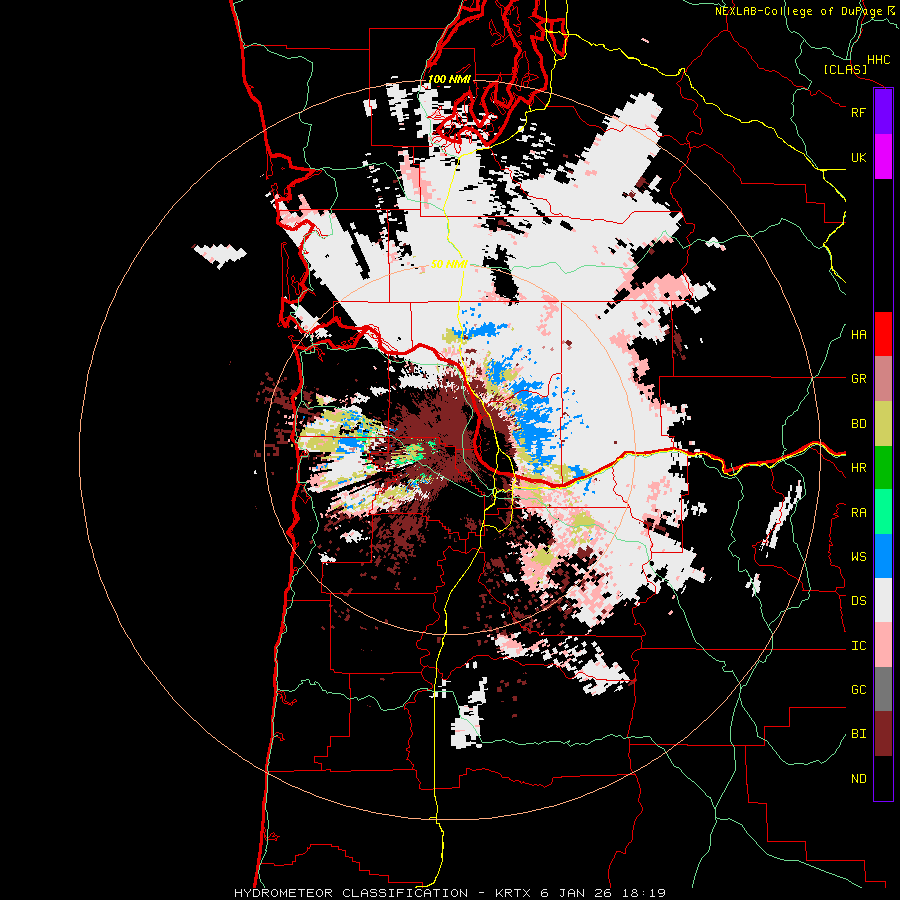The height and width of the screenshot is (900, 900).
Task: Click the HA legend label
Action: point(858,335)
